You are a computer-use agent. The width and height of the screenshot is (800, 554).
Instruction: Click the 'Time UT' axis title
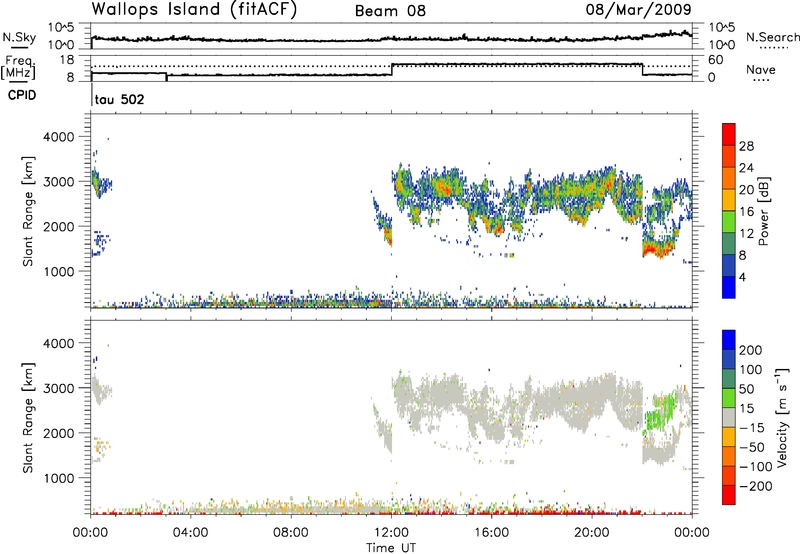pos(391,548)
